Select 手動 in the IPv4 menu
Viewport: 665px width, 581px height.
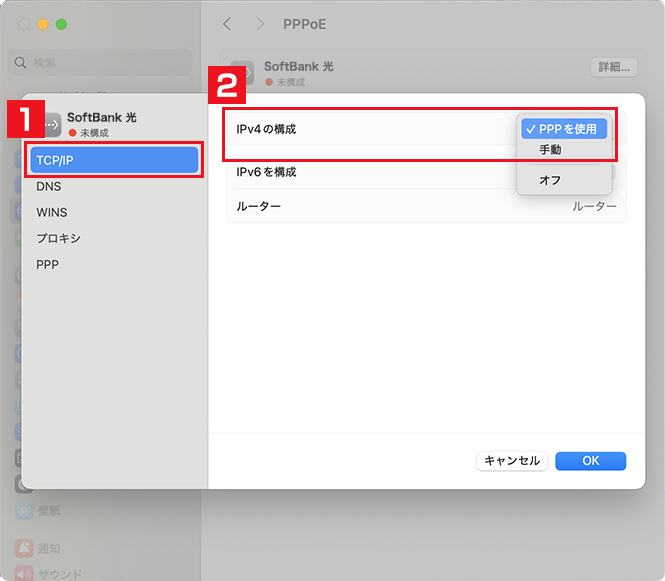[x=551, y=150]
